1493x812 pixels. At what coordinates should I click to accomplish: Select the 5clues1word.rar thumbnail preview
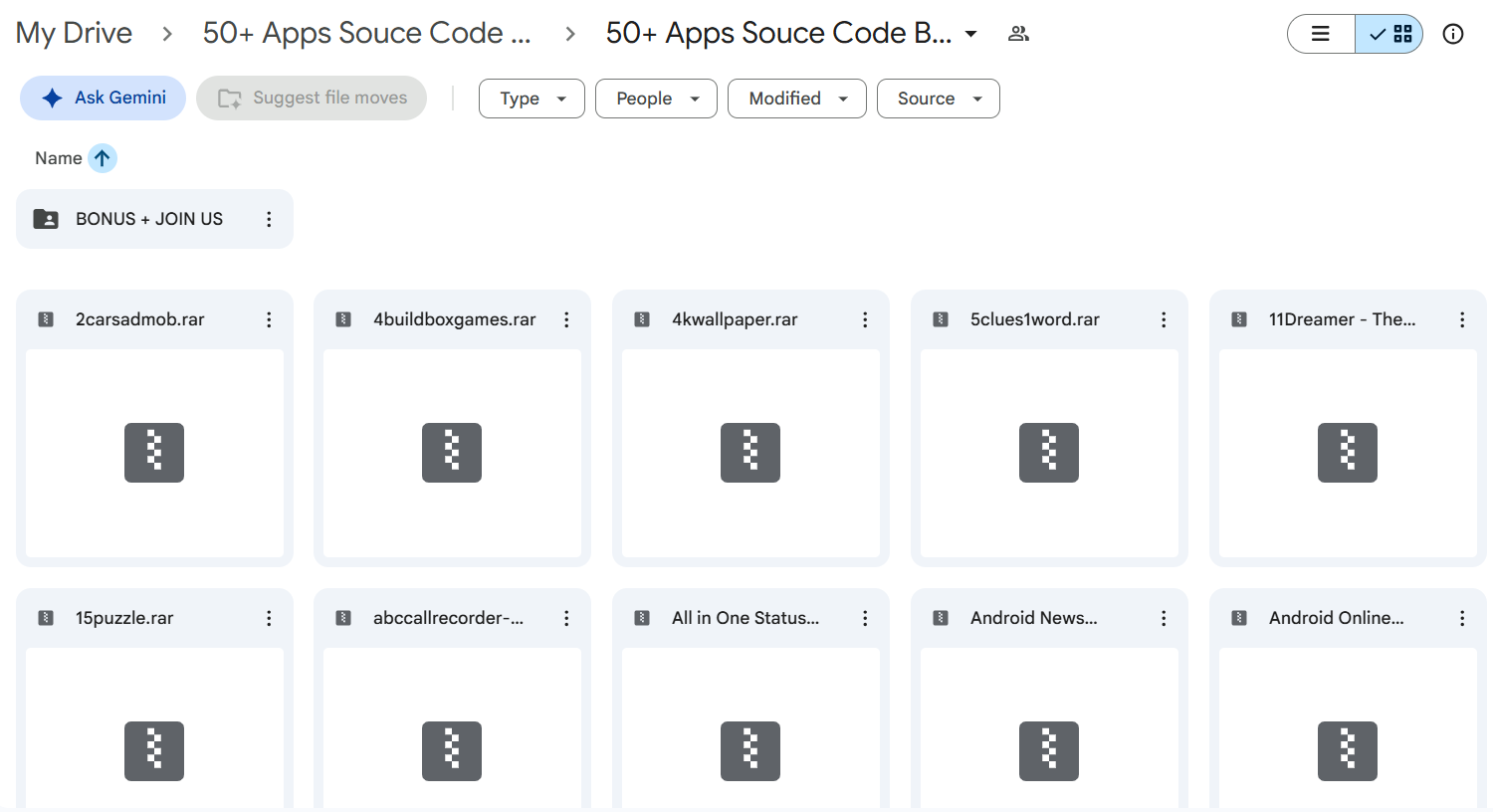(1049, 453)
